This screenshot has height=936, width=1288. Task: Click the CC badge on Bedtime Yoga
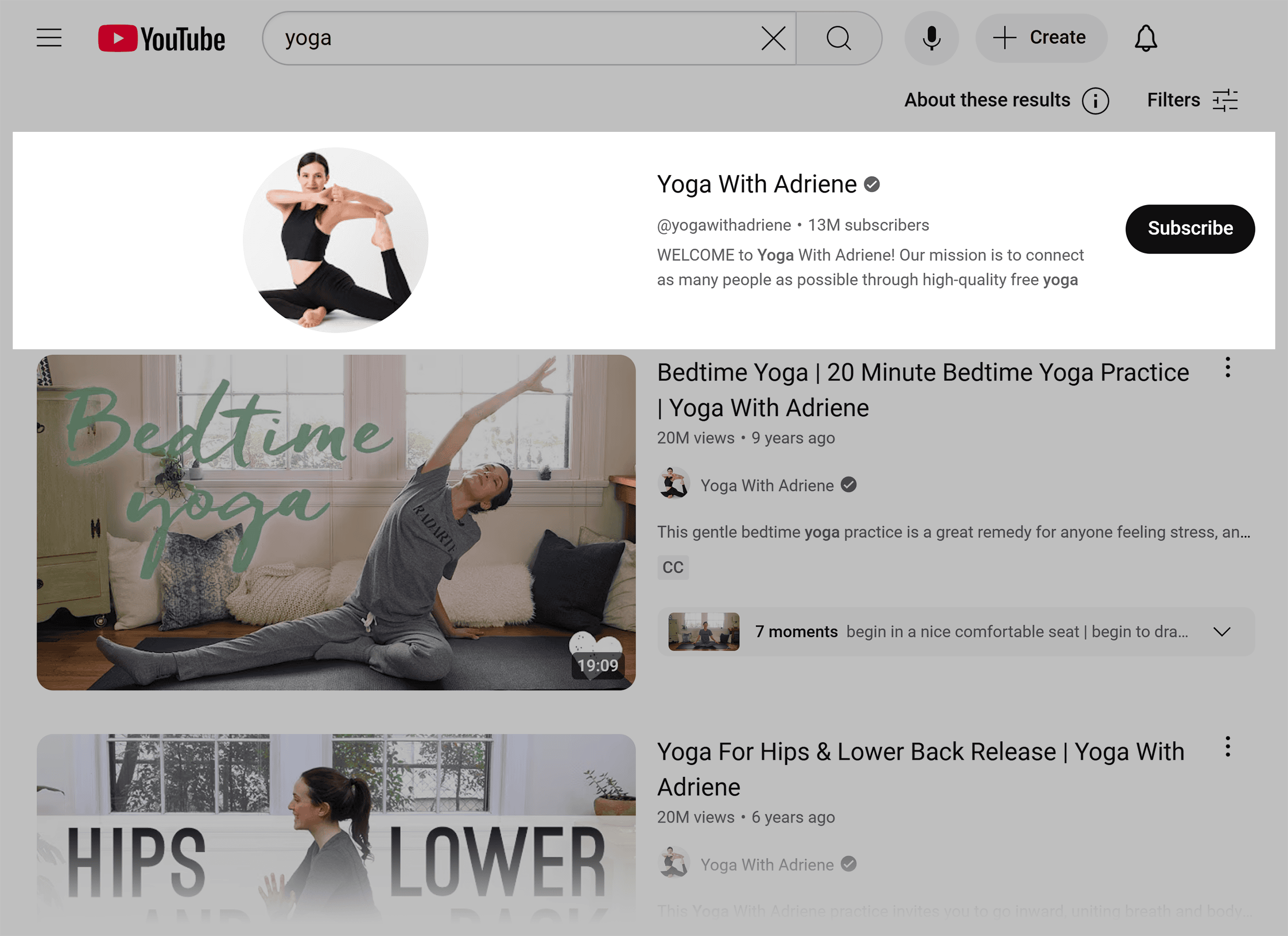tap(673, 567)
